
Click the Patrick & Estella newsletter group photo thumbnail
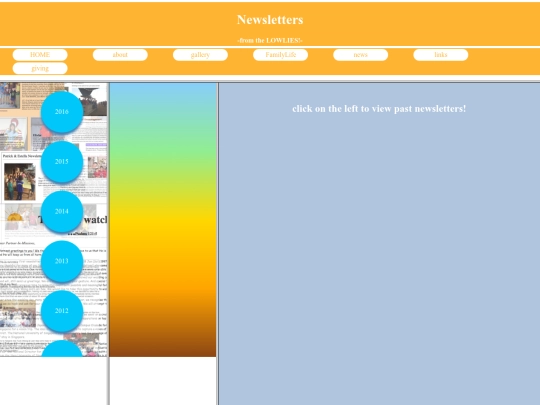pyautogui.click(x=20, y=181)
